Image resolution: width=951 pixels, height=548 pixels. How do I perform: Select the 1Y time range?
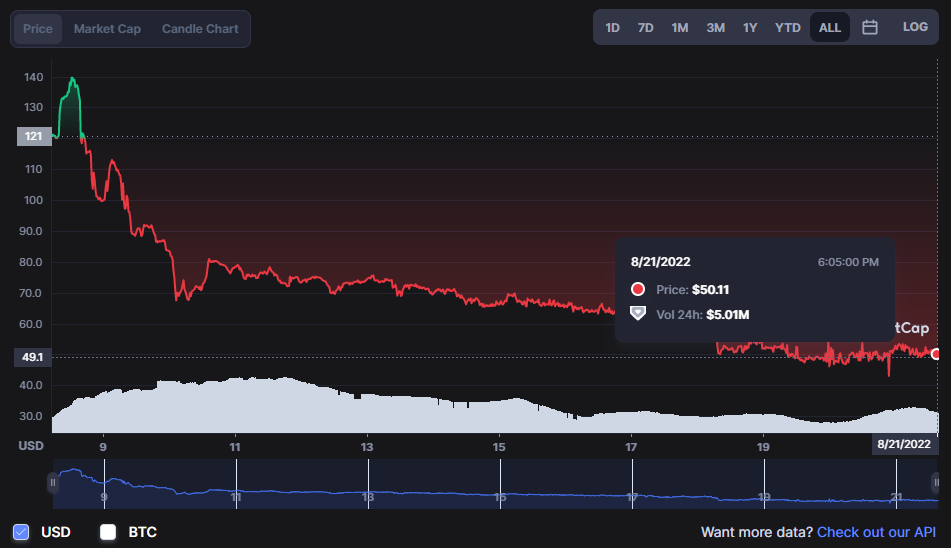click(750, 28)
